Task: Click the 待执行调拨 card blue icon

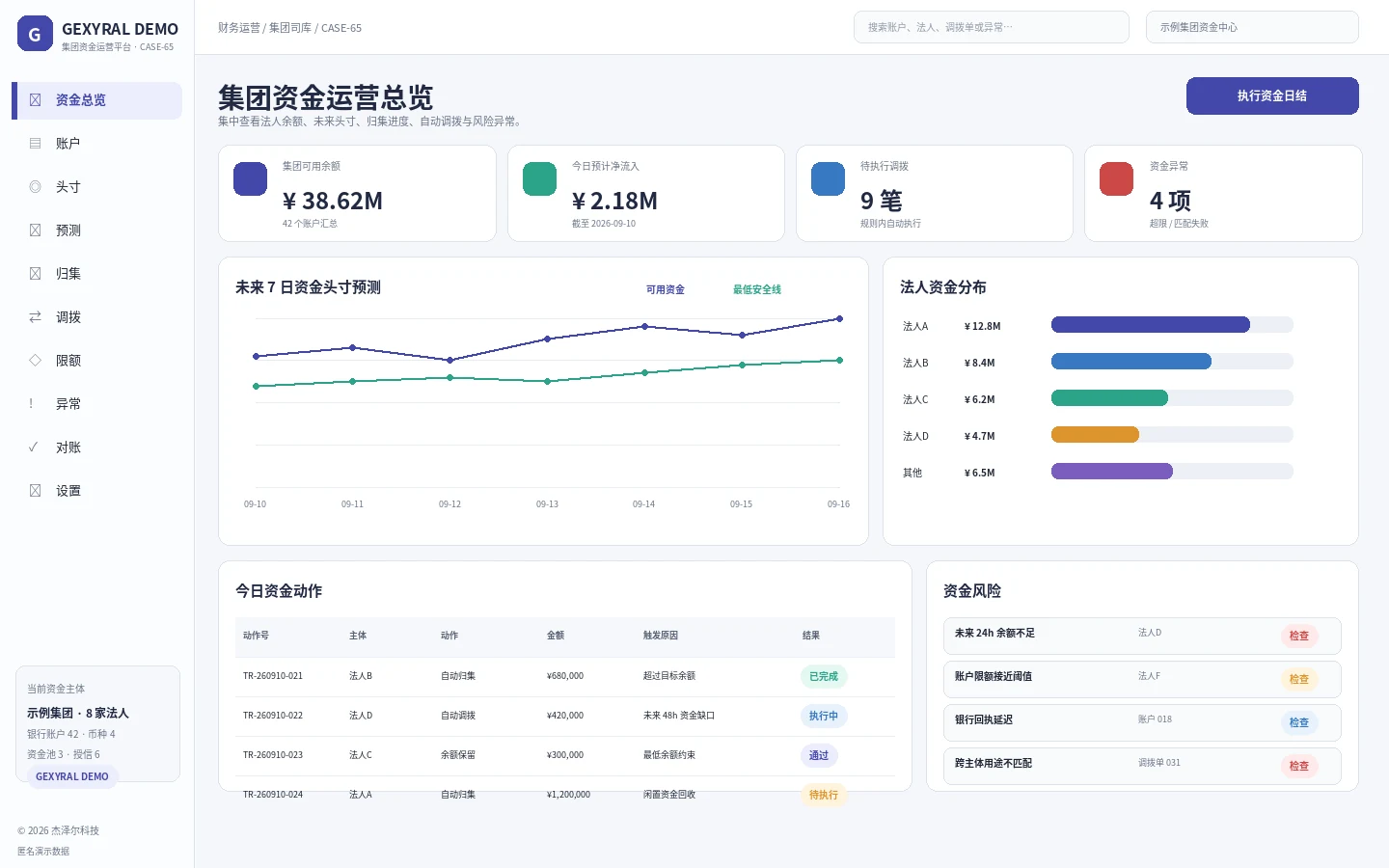Action: click(x=828, y=178)
